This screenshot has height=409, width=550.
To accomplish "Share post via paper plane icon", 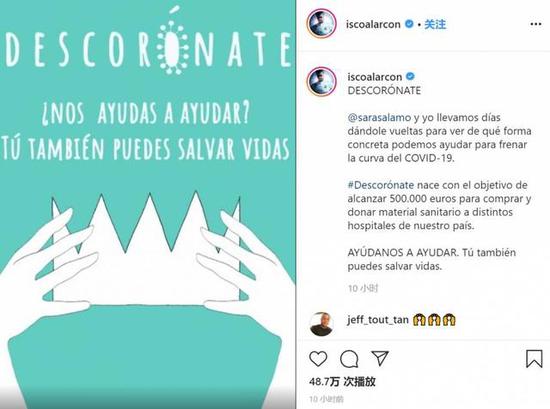I will click(x=380, y=358).
